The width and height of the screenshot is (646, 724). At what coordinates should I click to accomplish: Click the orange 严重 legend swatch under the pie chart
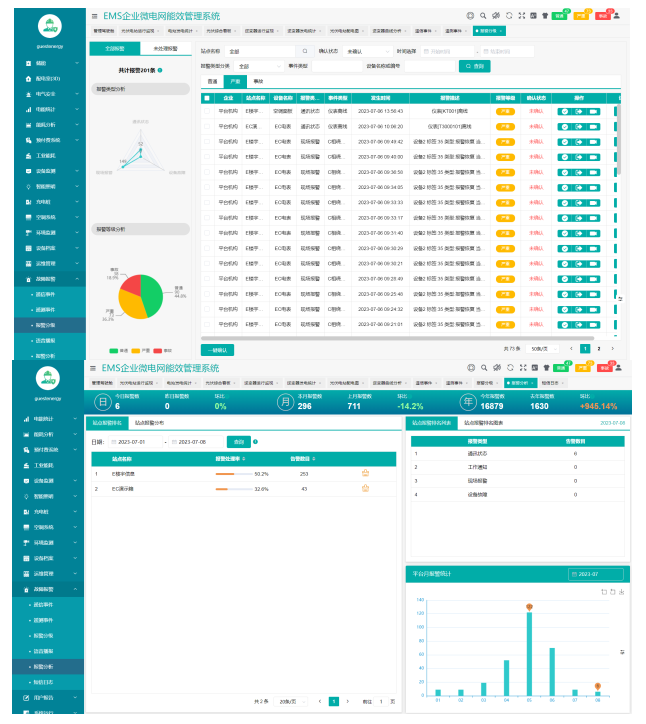pos(137,350)
